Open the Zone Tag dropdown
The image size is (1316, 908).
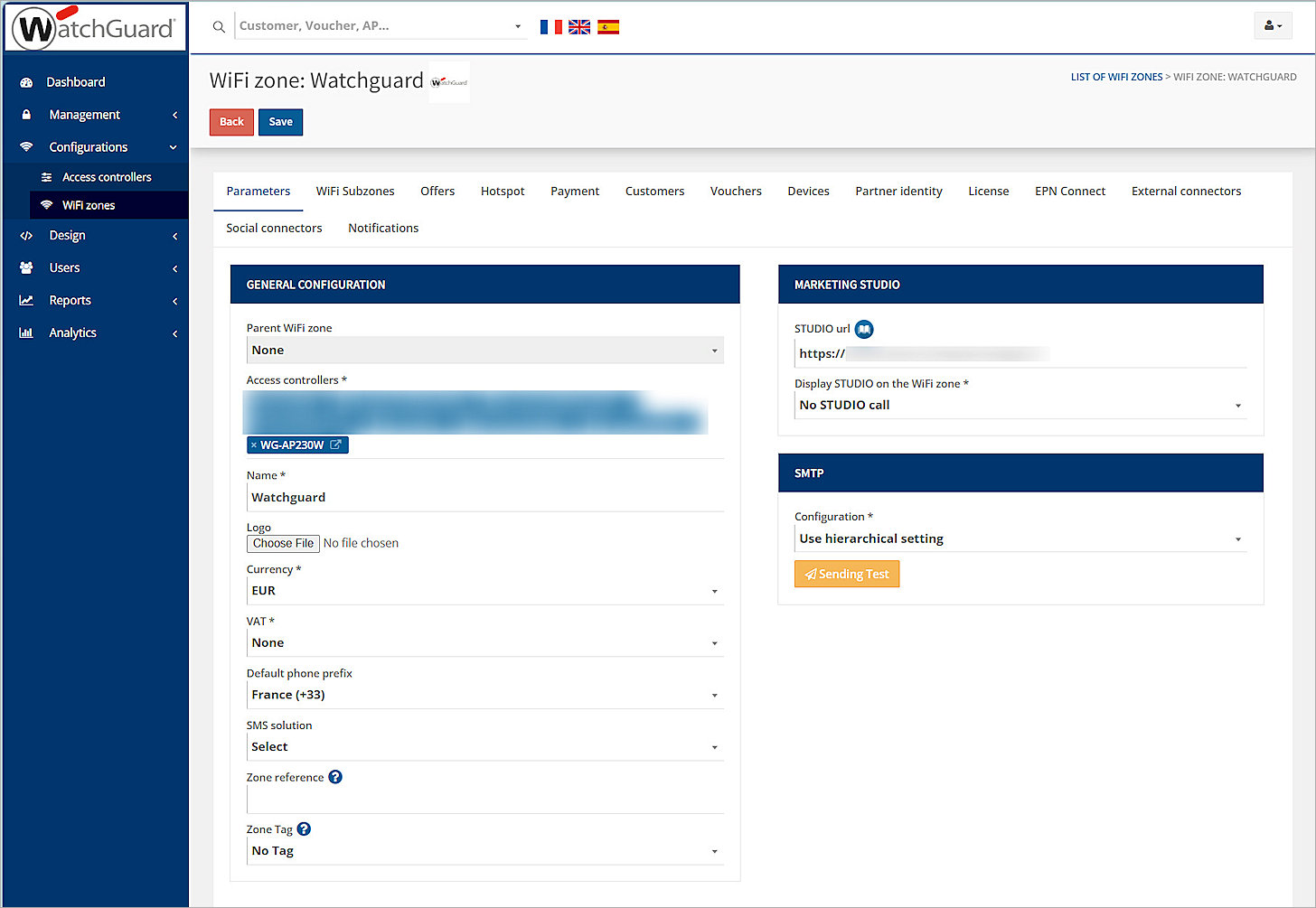tap(485, 851)
